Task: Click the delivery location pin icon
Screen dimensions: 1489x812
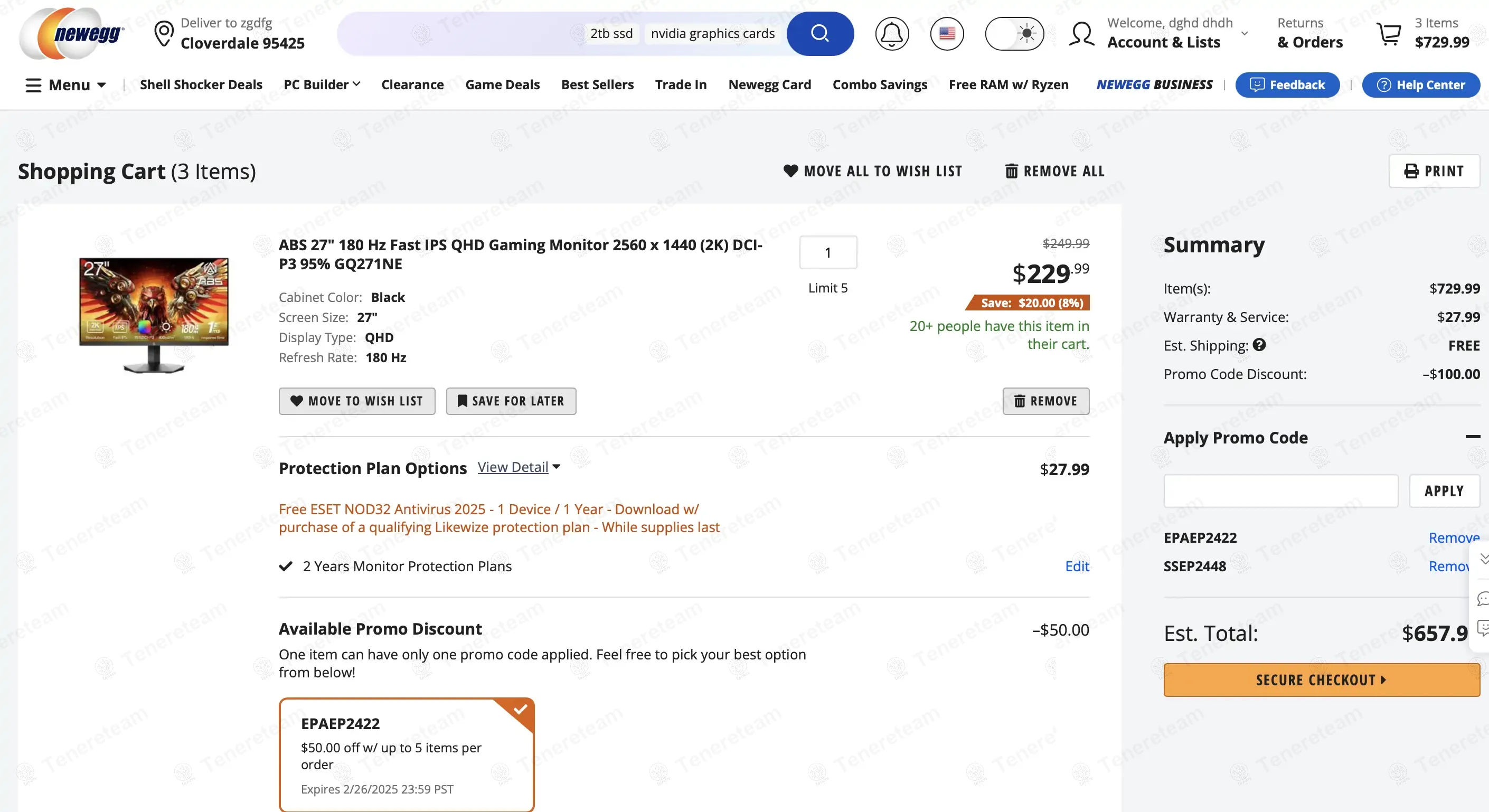Action: 164,33
